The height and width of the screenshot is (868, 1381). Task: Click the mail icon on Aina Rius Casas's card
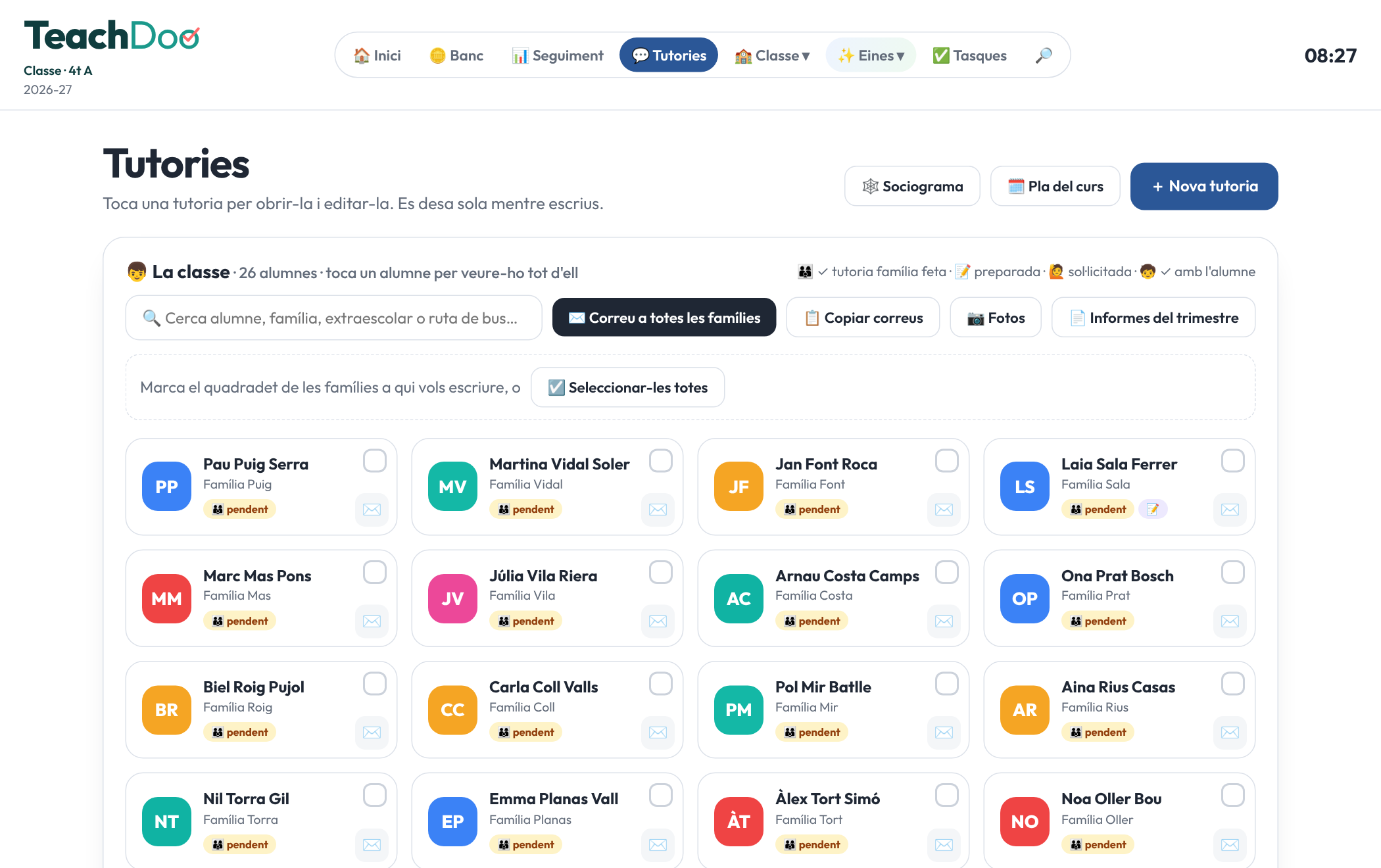click(1230, 733)
